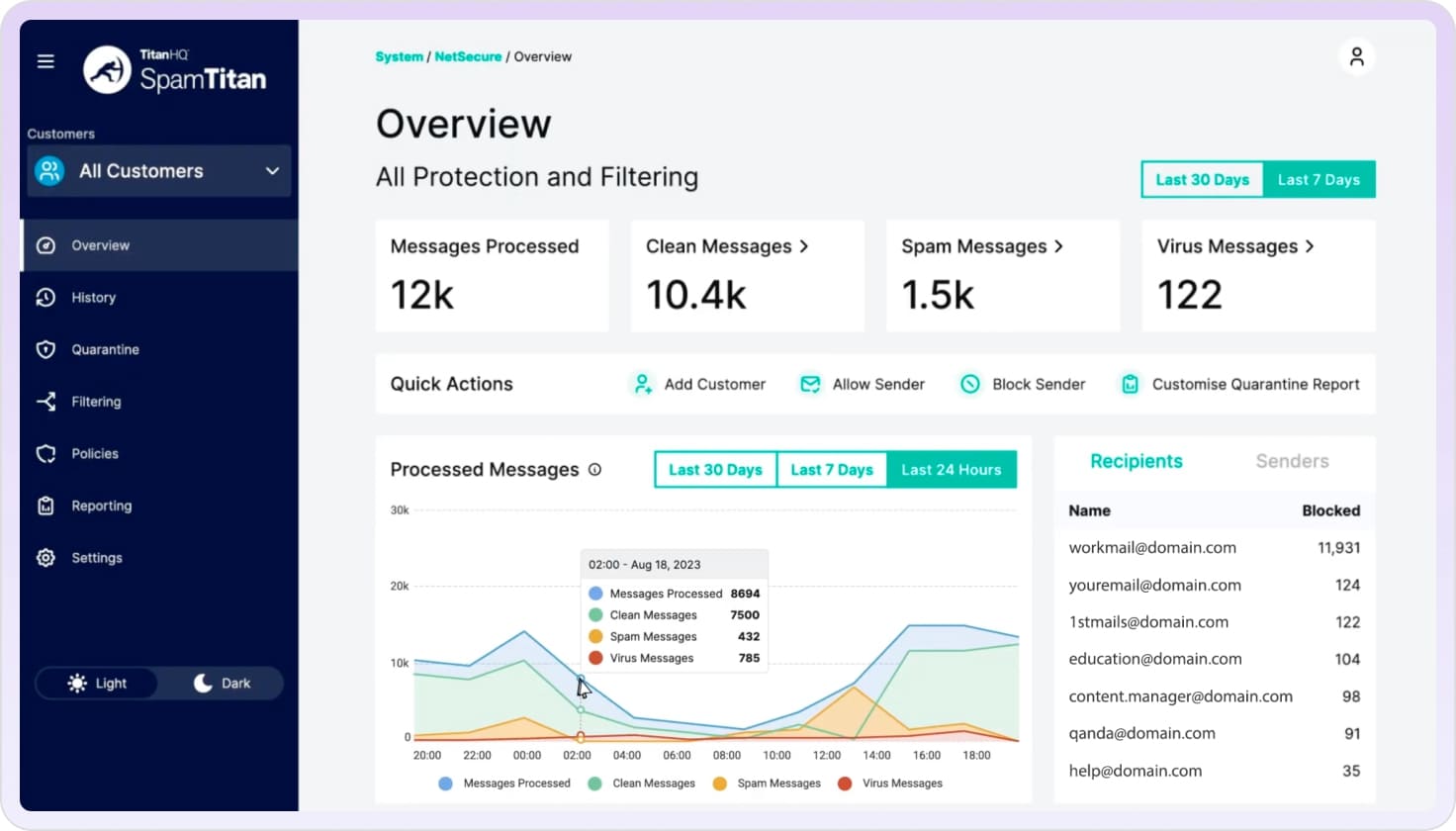The image size is (1456, 831).
Task: Switch to Light theme mode
Action: tap(97, 684)
